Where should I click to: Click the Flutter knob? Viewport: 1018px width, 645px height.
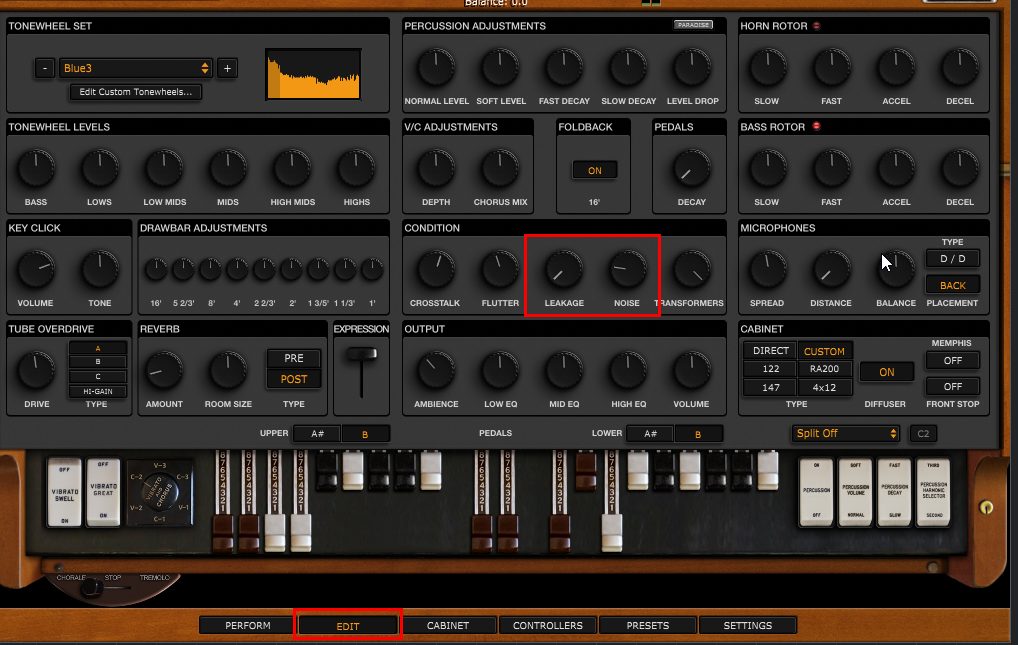click(500, 270)
